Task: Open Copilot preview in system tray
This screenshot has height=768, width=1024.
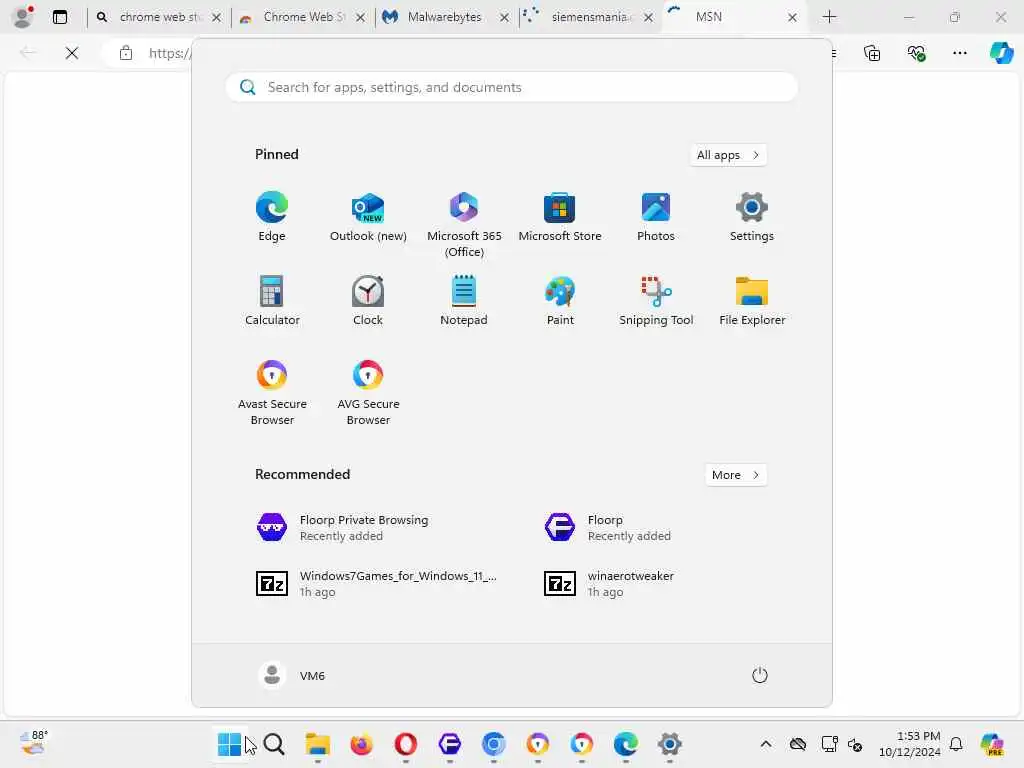Action: [992, 744]
